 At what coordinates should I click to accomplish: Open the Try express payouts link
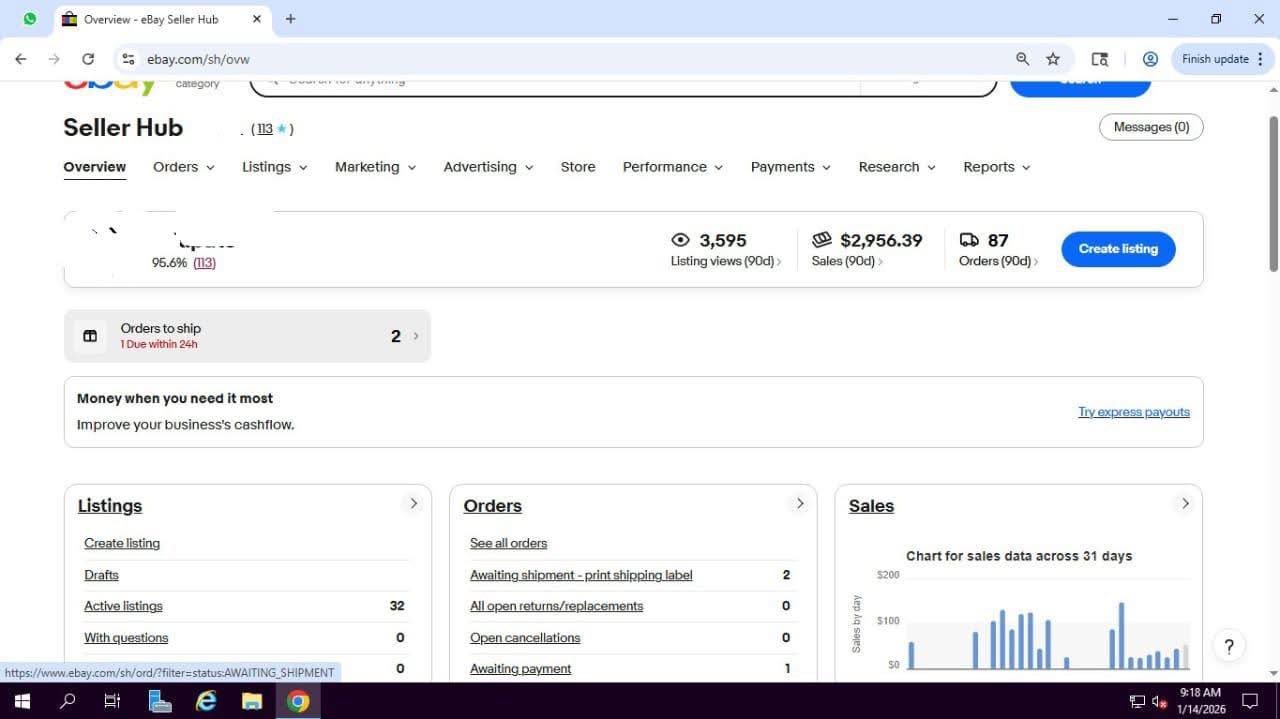(x=1133, y=411)
